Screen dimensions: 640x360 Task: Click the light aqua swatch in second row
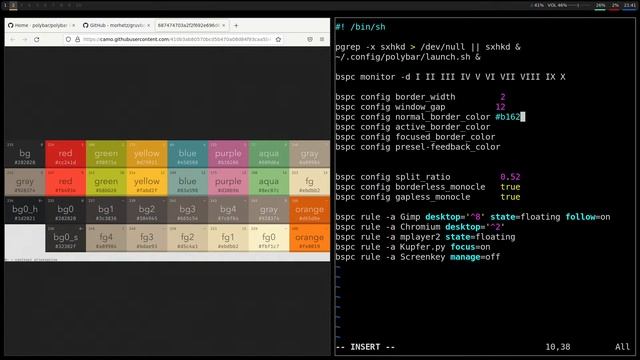[x=269, y=182]
